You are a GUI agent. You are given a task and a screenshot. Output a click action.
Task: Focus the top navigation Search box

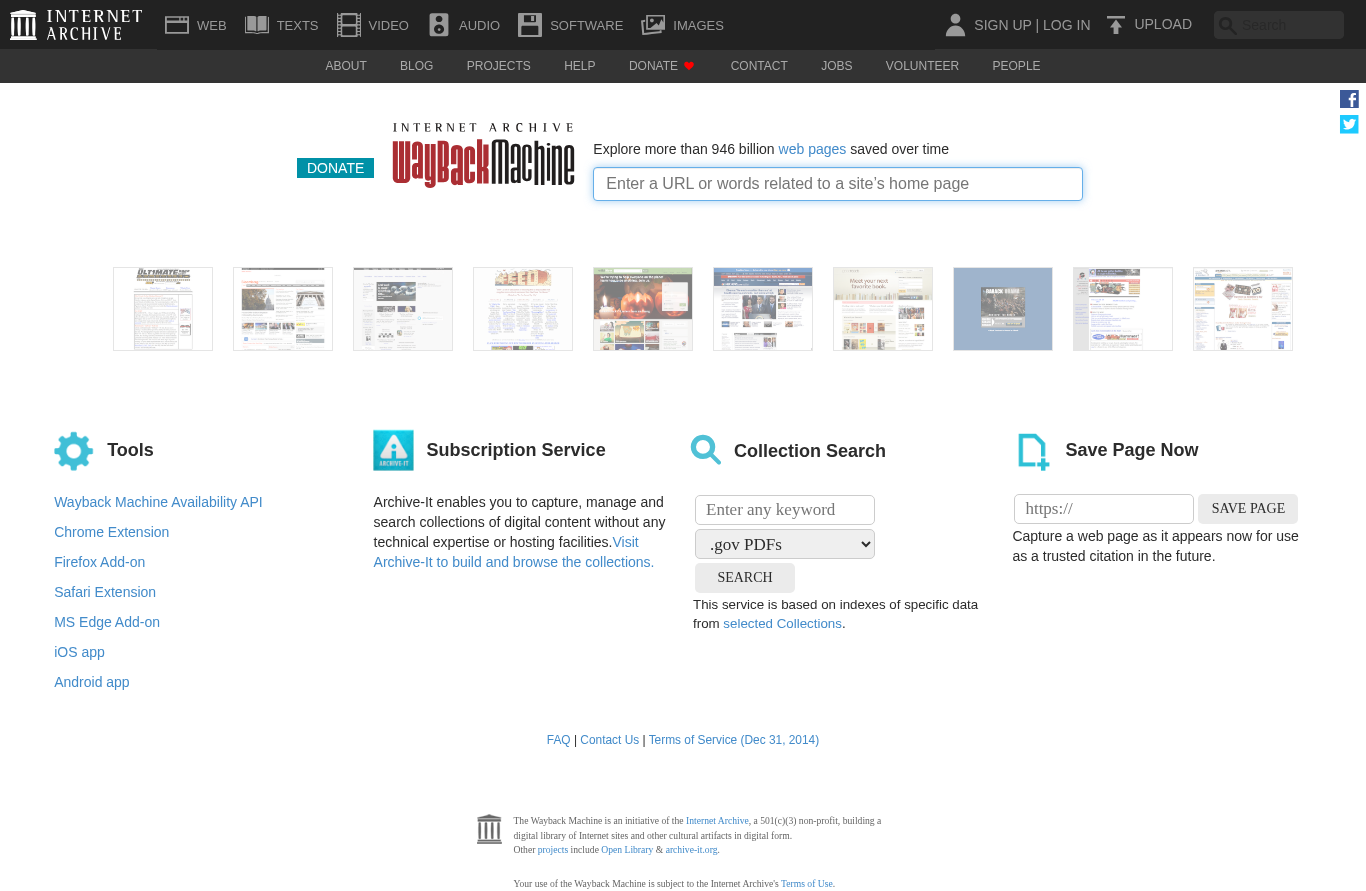coord(1279,25)
